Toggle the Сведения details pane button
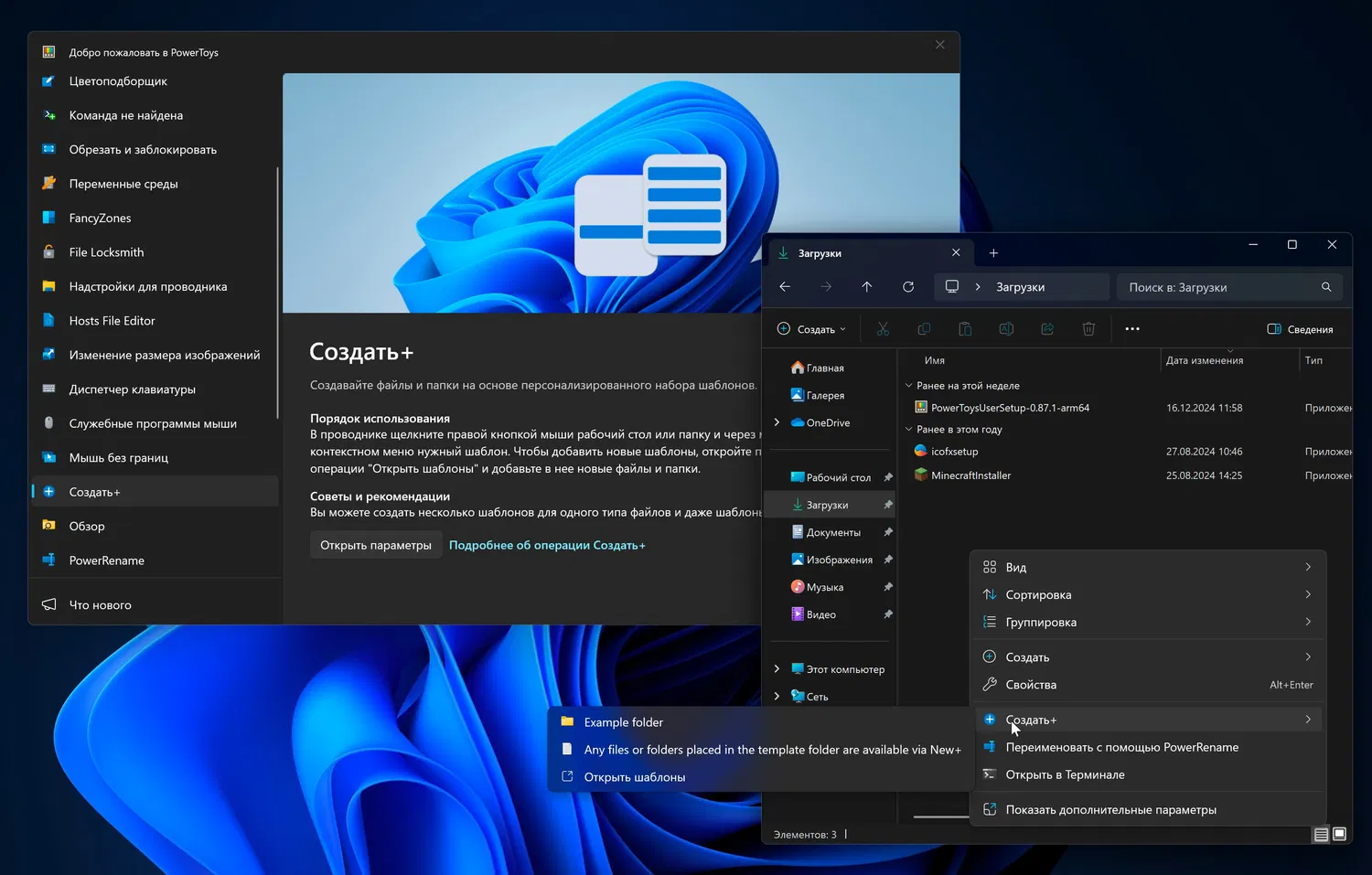Screen dimensions: 1372x875 click(x=1300, y=329)
